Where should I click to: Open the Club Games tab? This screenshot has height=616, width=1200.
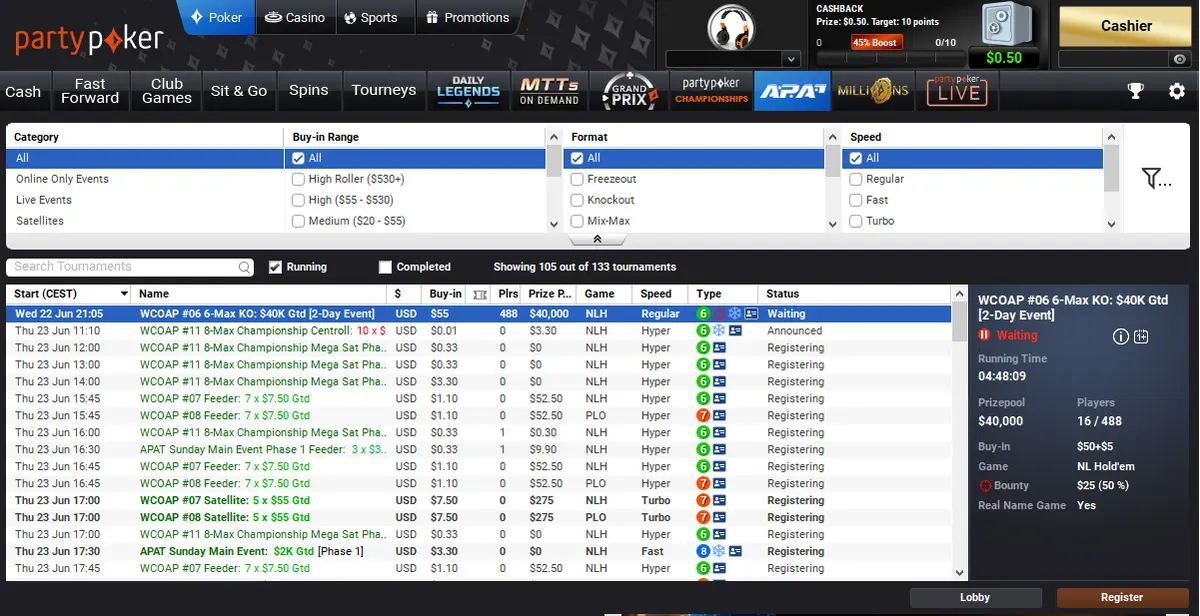point(167,91)
